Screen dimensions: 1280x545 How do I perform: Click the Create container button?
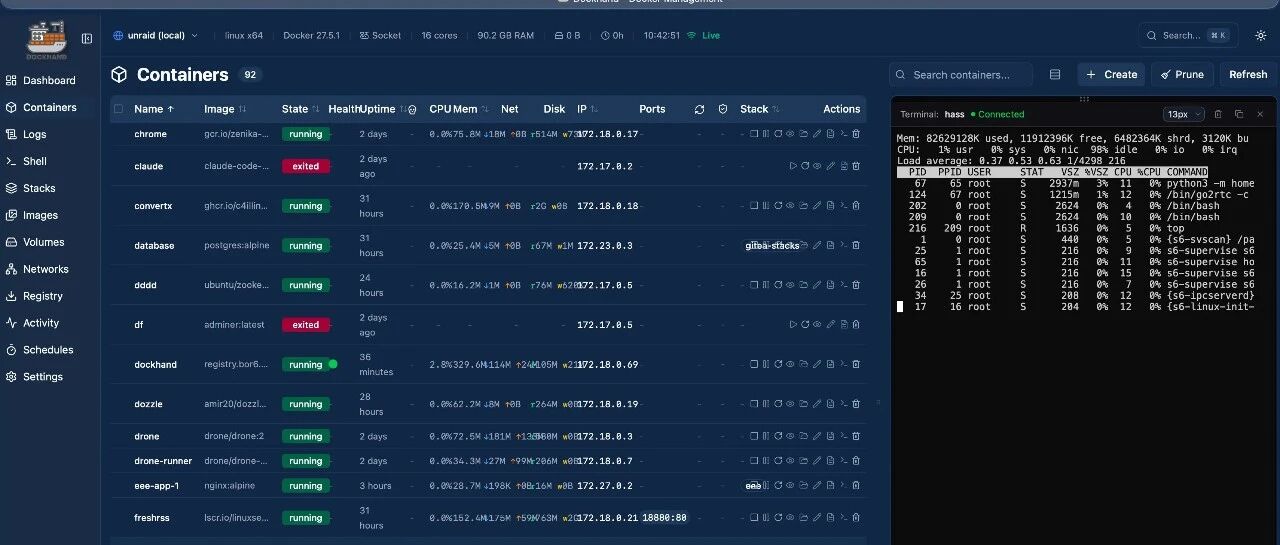pyautogui.click(x=1111, y=74)
